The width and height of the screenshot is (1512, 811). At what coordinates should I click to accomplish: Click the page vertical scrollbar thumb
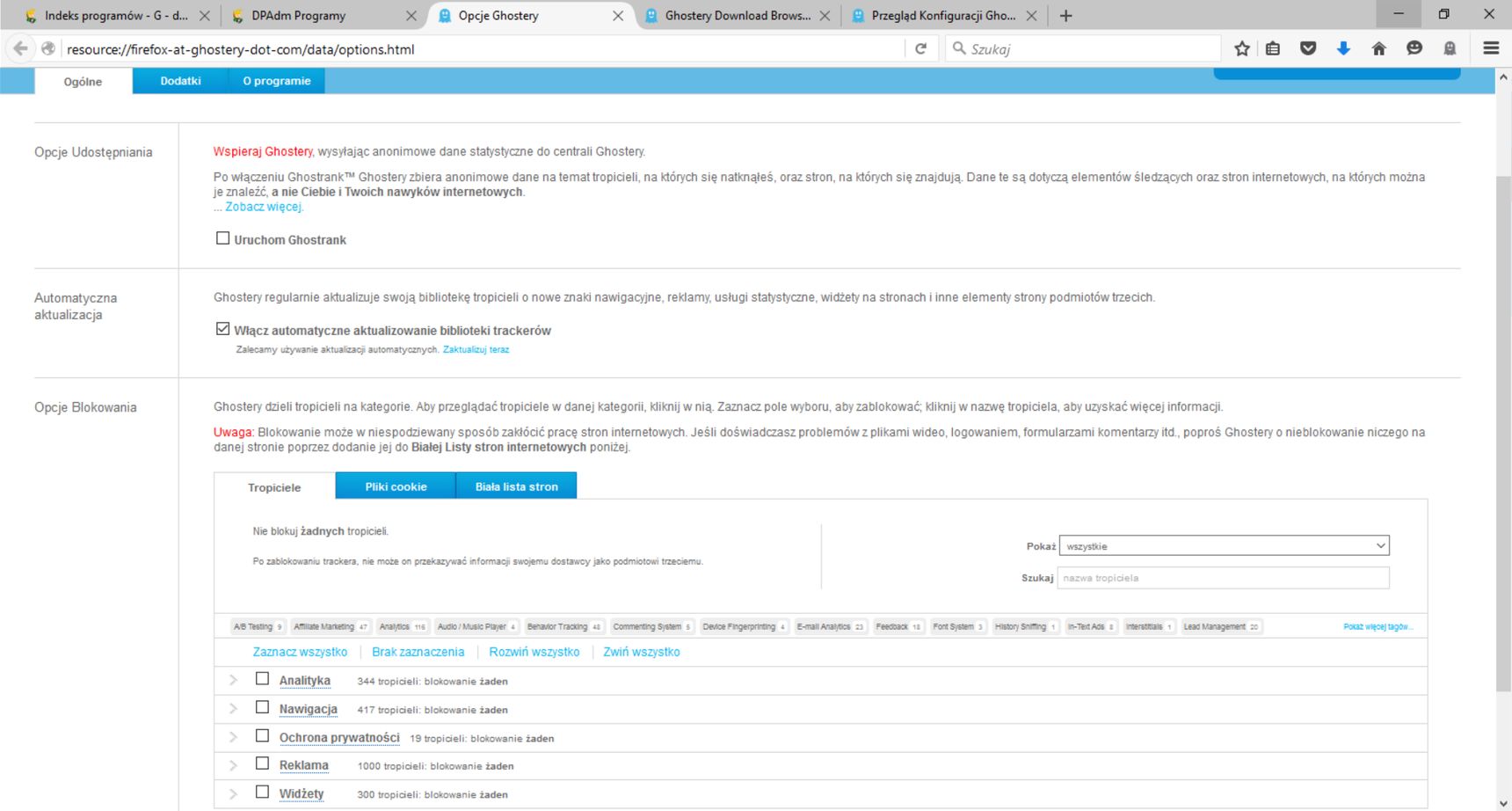pos(1502,435)
